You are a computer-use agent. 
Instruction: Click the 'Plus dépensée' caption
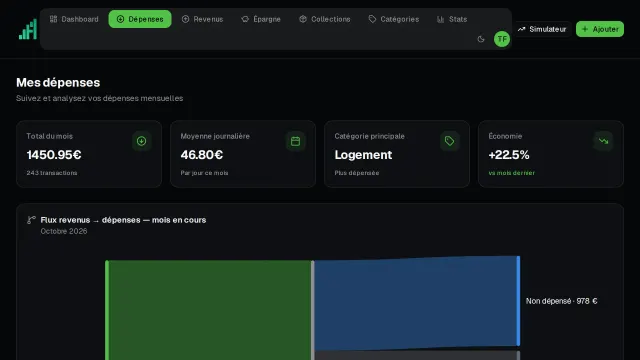tap(357, 173)
